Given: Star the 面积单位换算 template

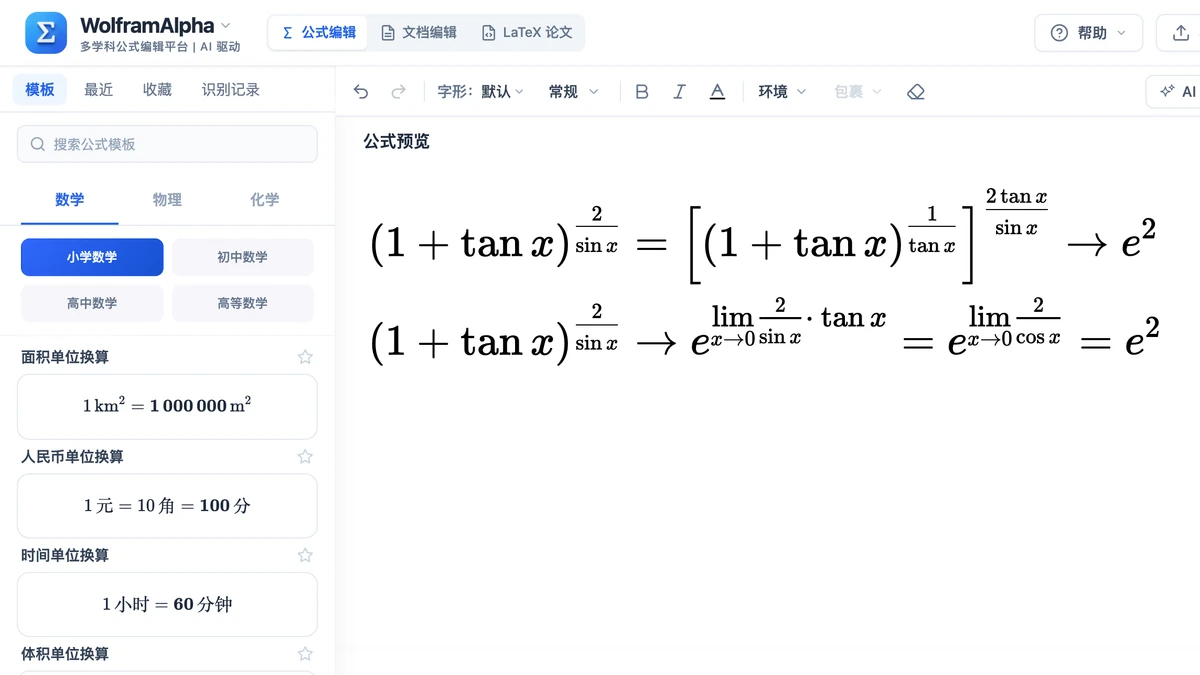Looking at the screenshot, I should (305, 357).
